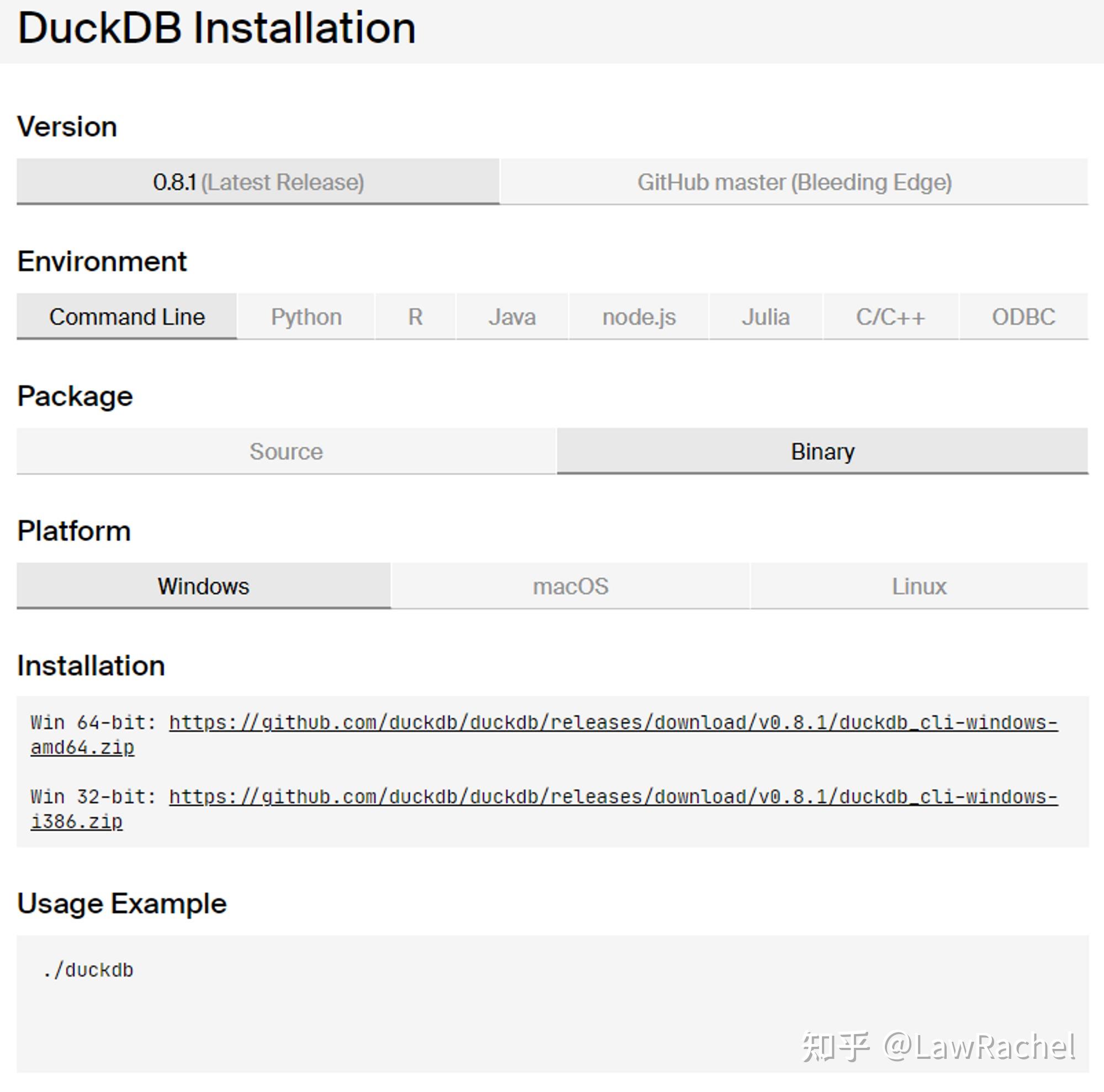Open the Win 64-bit download link
The height and width of the screenshot is (1092, 1104).
click(x=612, y=722)
